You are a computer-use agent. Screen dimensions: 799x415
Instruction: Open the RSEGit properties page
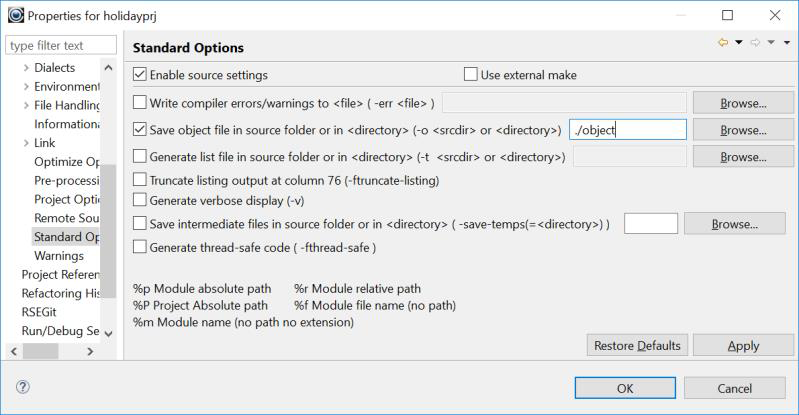pyautogui.click(x=39, y=312)
